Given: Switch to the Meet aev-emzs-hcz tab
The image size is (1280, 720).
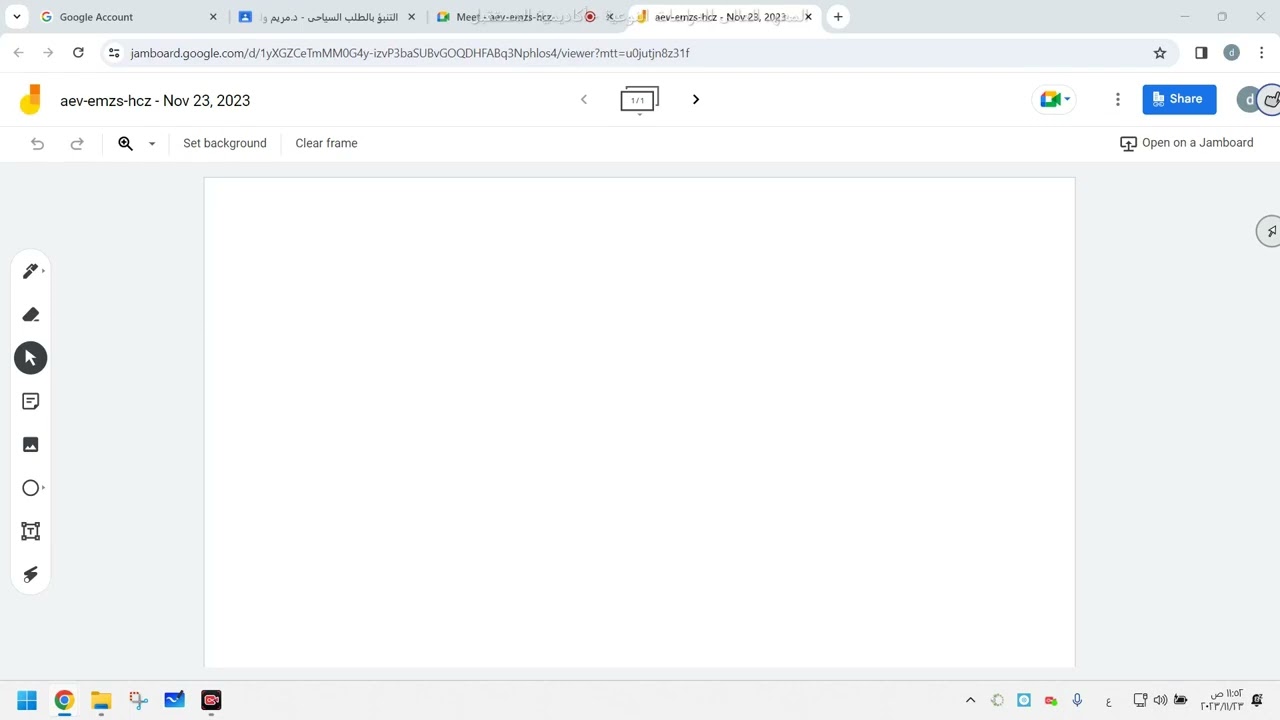Looking at the screenshot, I should 525,17.
